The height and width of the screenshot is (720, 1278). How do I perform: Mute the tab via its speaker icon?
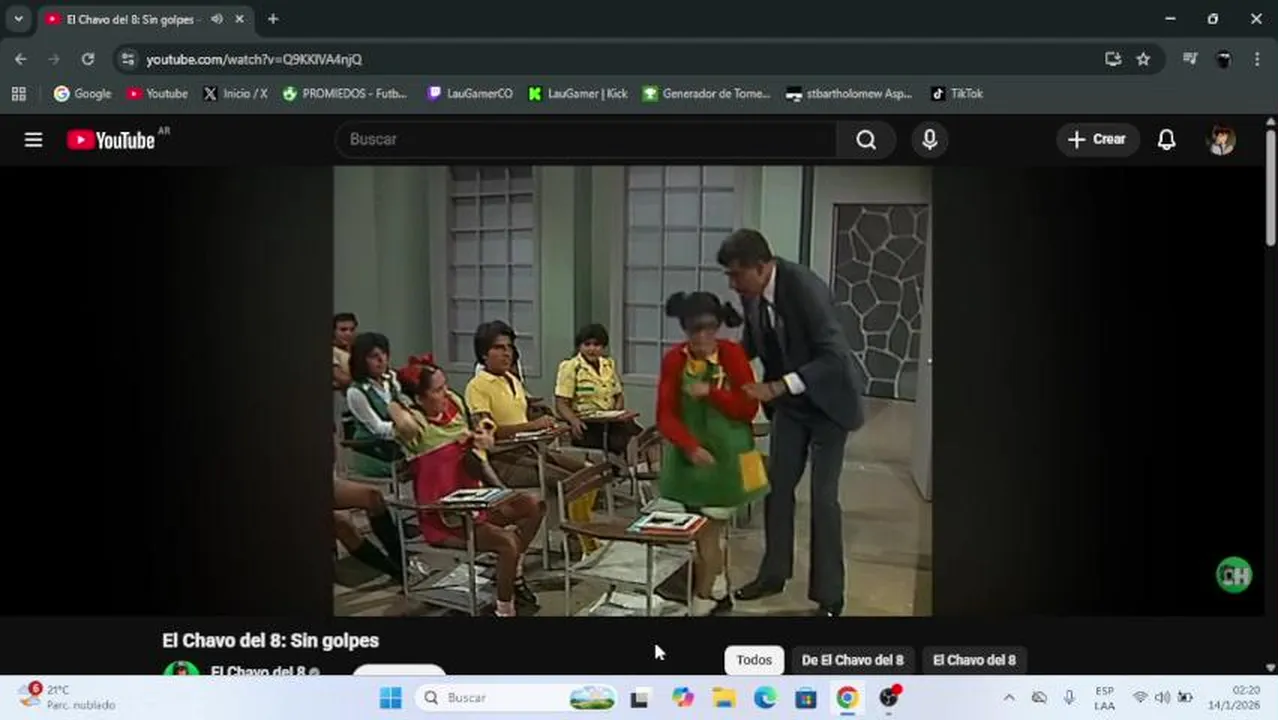pyautogui.click(x=217, y=19)
